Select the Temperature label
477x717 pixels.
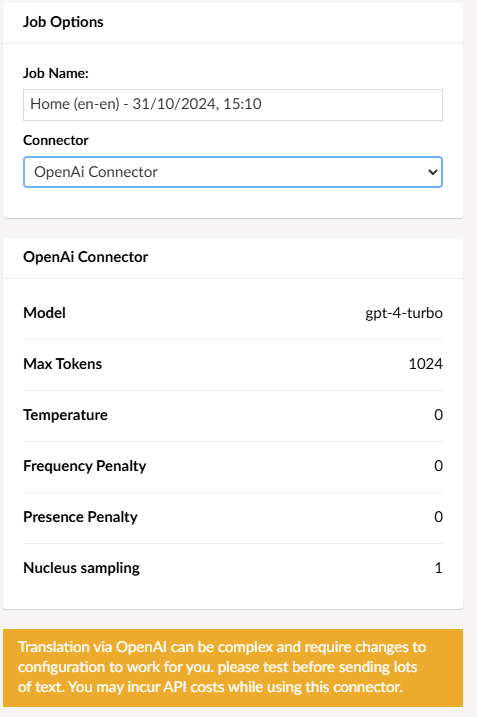(65, 415)
